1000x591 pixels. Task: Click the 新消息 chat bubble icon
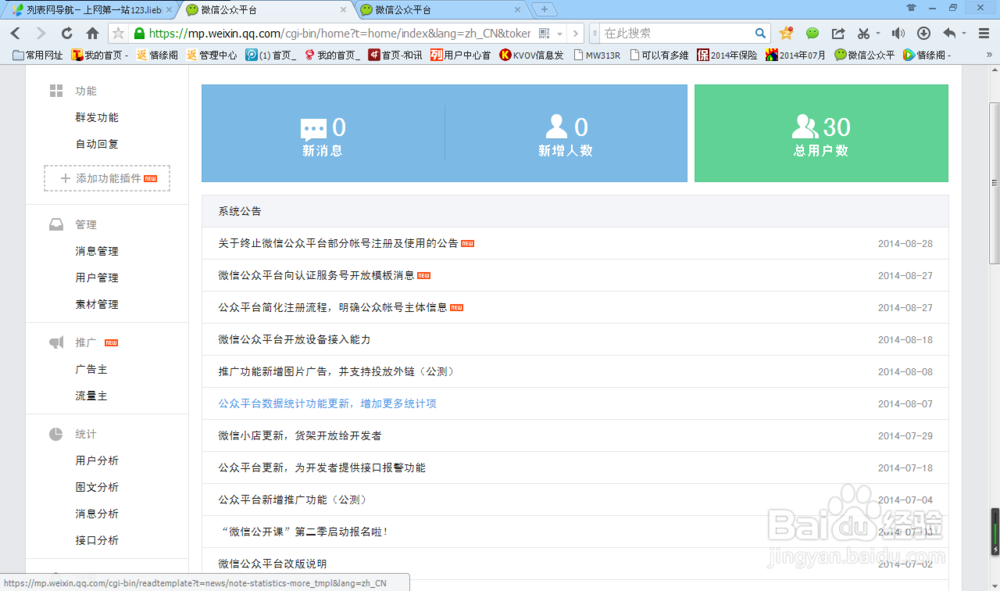tap(313, 129)
